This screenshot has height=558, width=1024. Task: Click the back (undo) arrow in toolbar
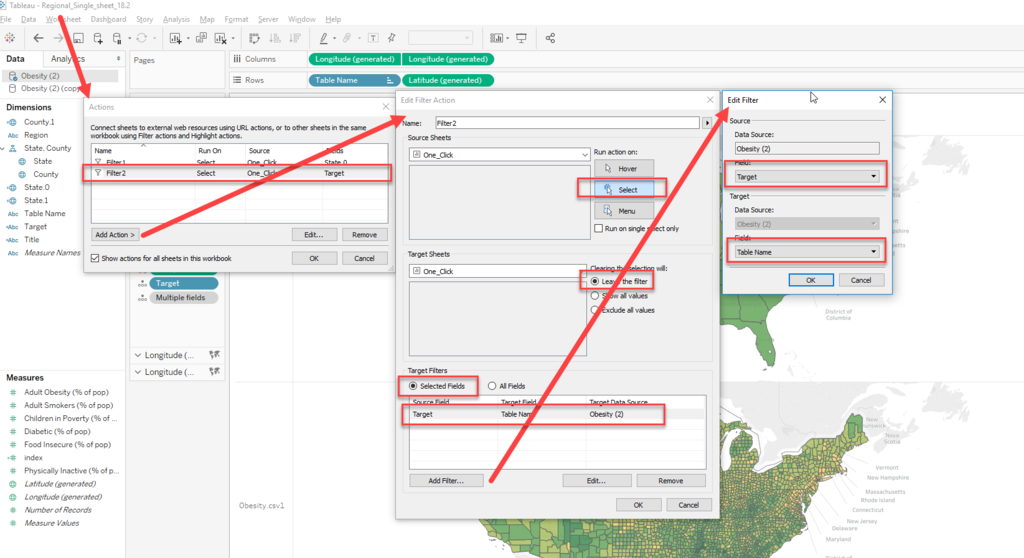(x=39, y=38)
